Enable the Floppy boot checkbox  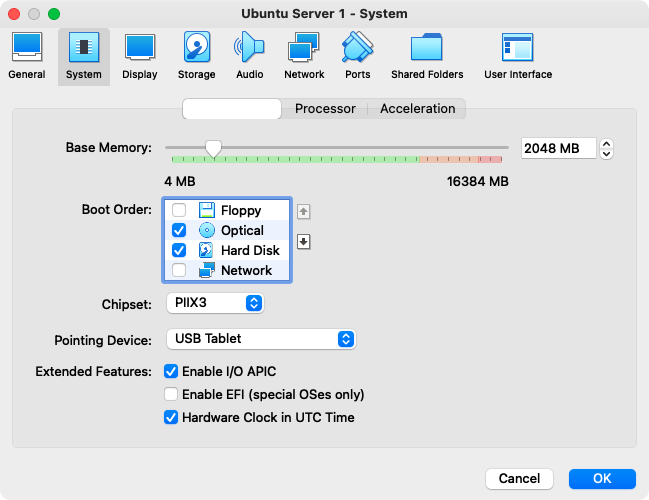coord(179,210)
